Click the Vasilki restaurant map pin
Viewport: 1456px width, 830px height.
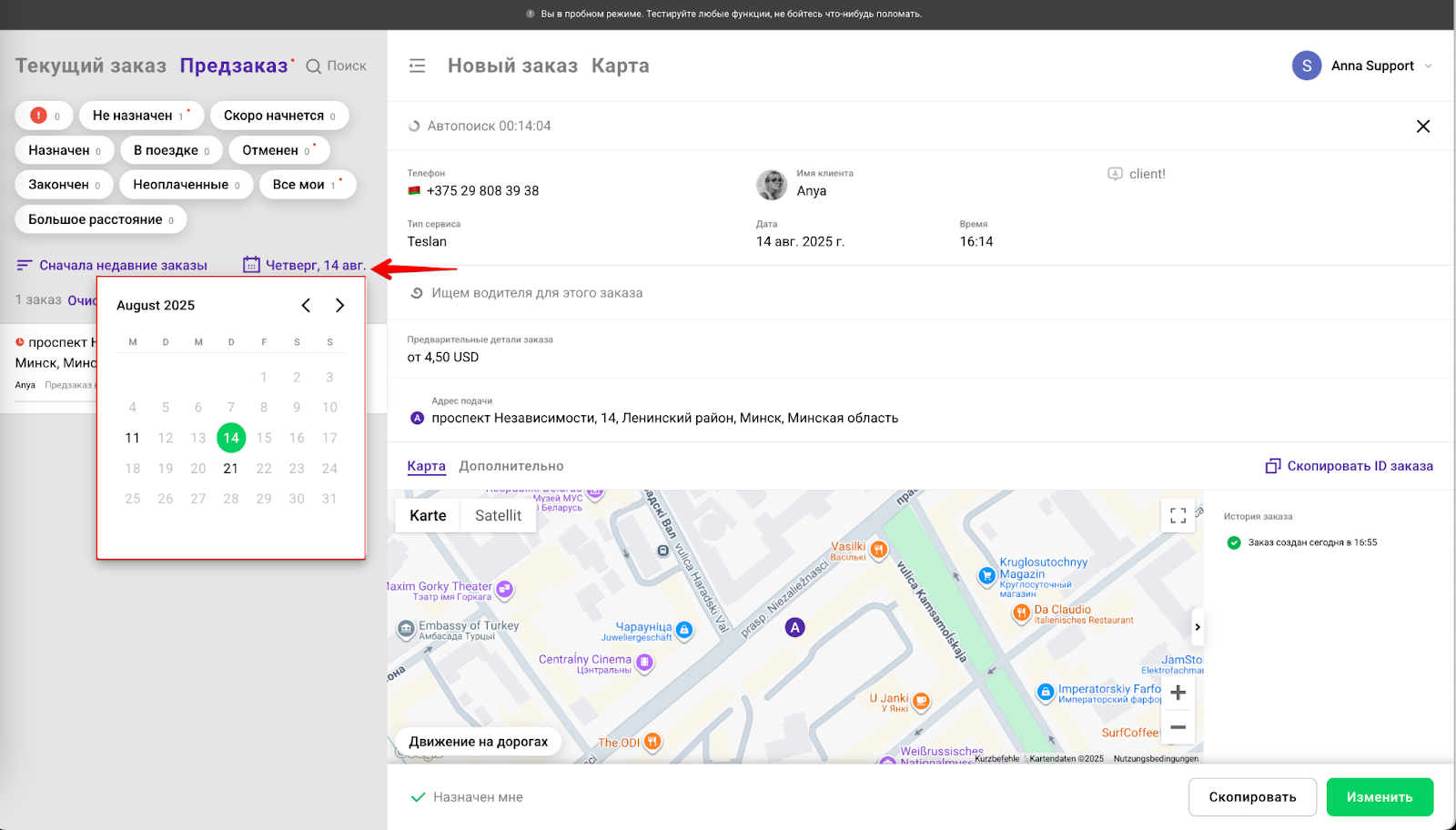pyautogui.click(x=878, y=550)
